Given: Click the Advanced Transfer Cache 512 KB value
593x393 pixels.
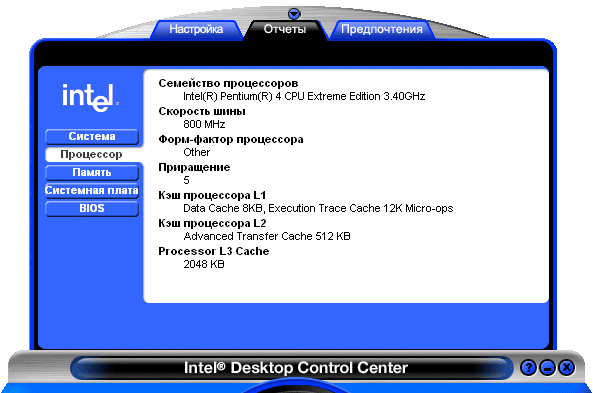Looking at the screenshot, I should click(267, 236).
